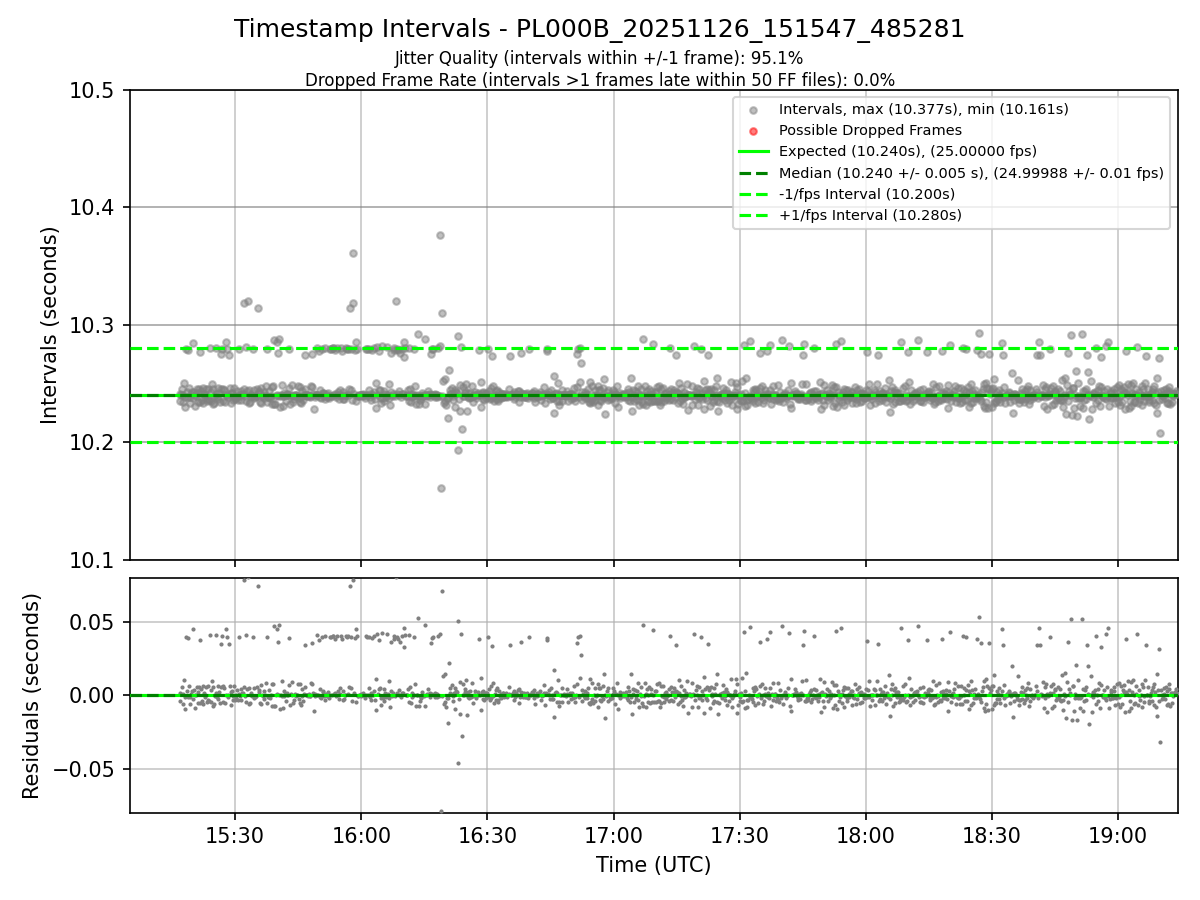
Task: Click legend entry 'Expected (10.240s), (25.00000 fps)'
Action: (907, 151)
